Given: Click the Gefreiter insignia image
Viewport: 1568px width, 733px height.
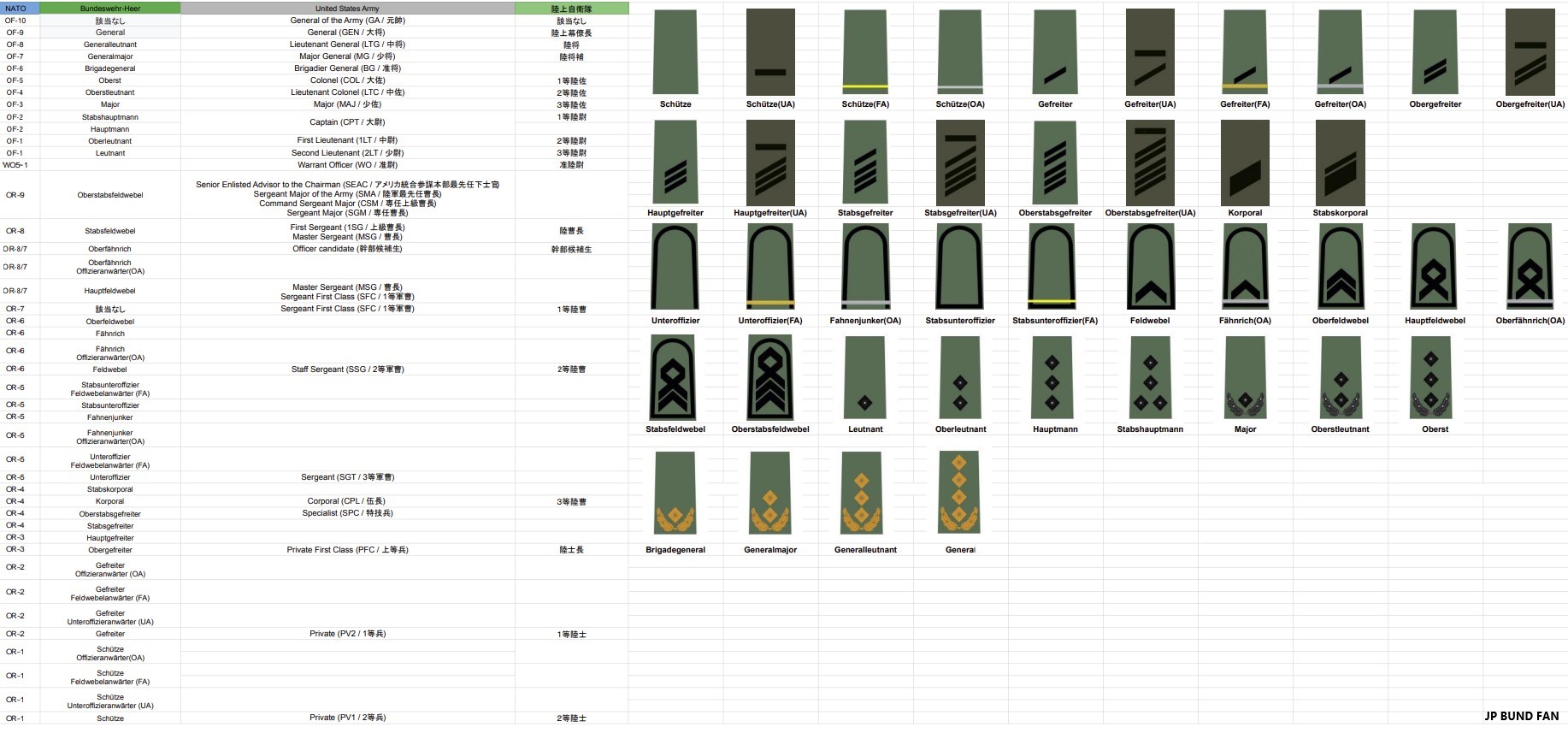Looking at the screenshot, I should [1055, 52].
